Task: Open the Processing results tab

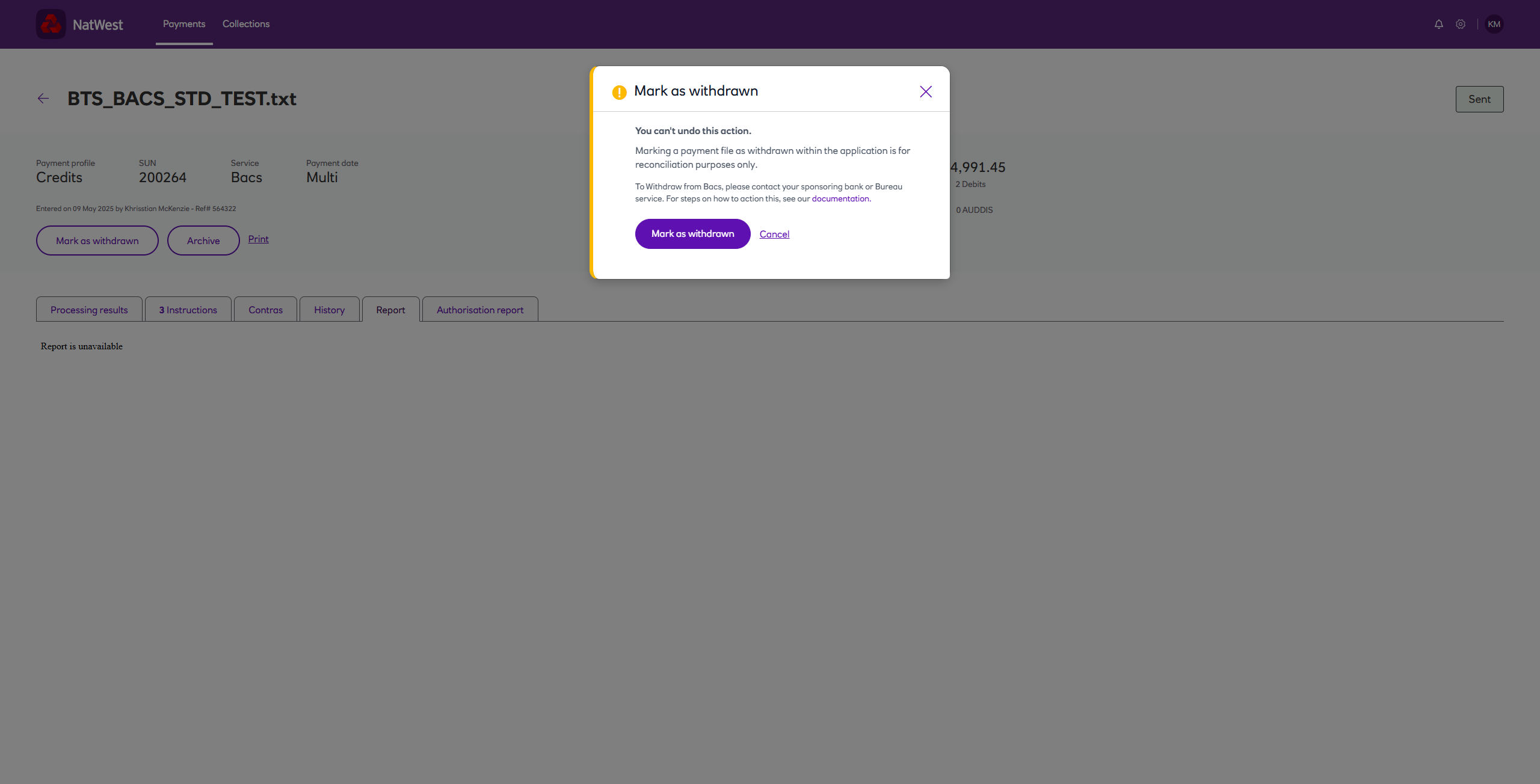Action: point(89,310)
